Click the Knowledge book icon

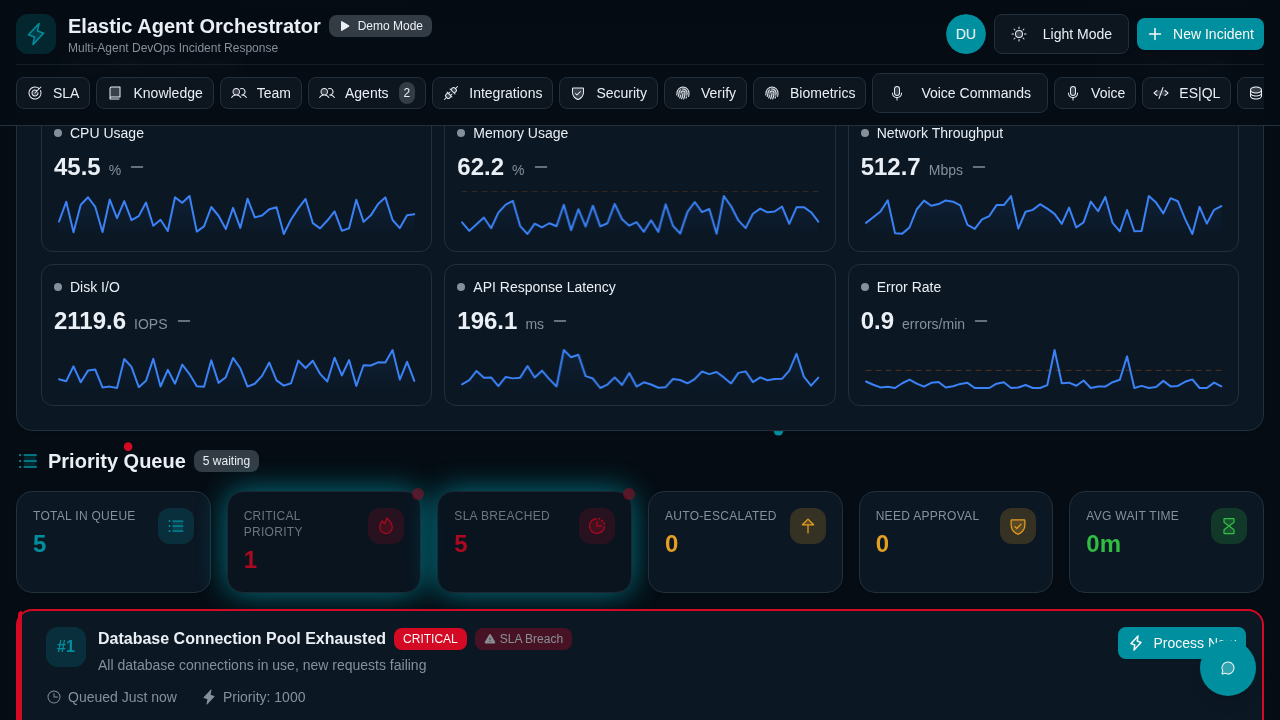115,93
